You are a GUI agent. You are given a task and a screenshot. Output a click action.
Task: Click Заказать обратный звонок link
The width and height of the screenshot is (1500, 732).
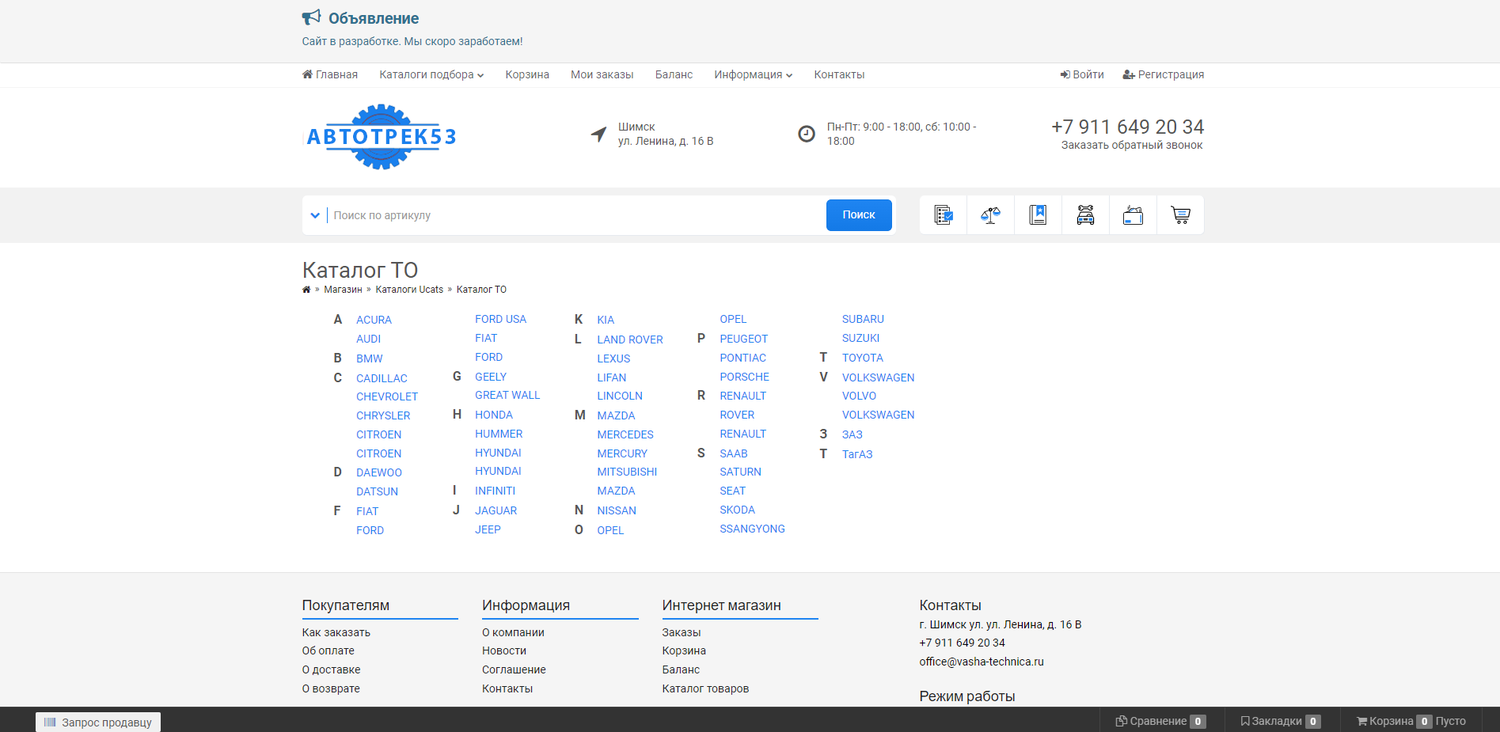(1132, 145)
